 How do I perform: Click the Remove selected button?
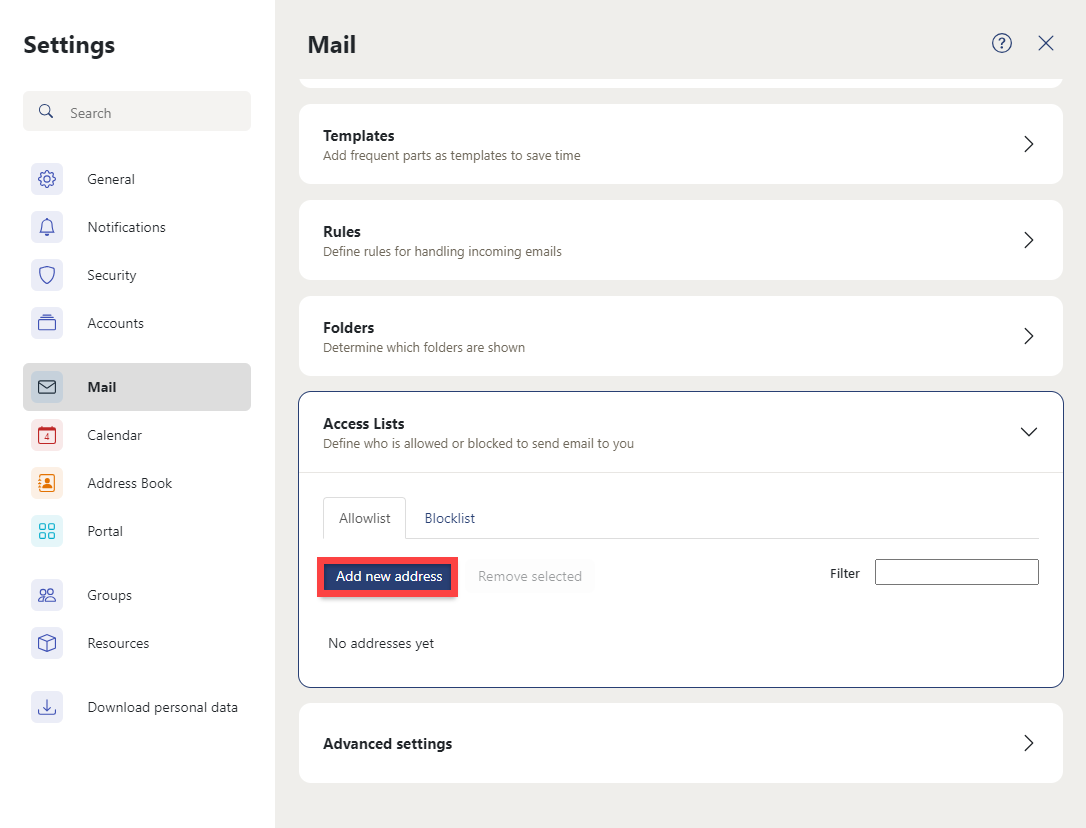(529, 576)
